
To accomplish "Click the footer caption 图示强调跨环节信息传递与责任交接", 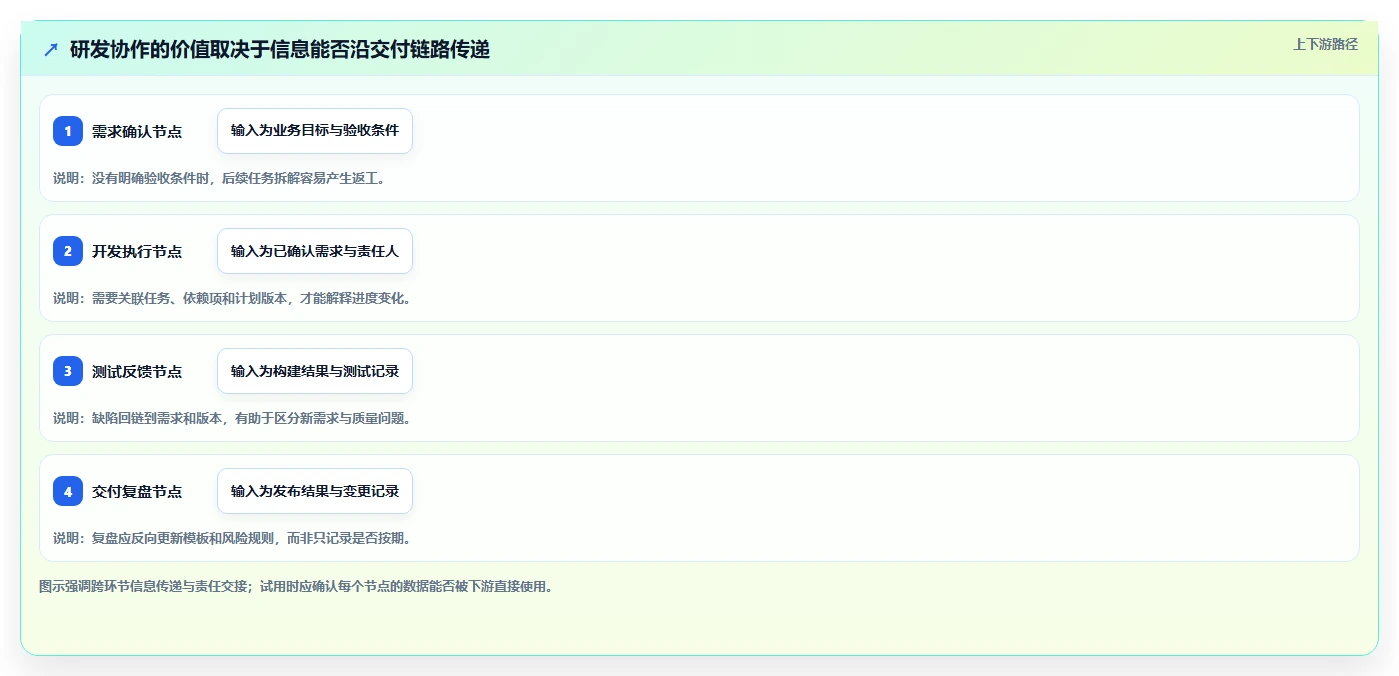I will 296,586.
